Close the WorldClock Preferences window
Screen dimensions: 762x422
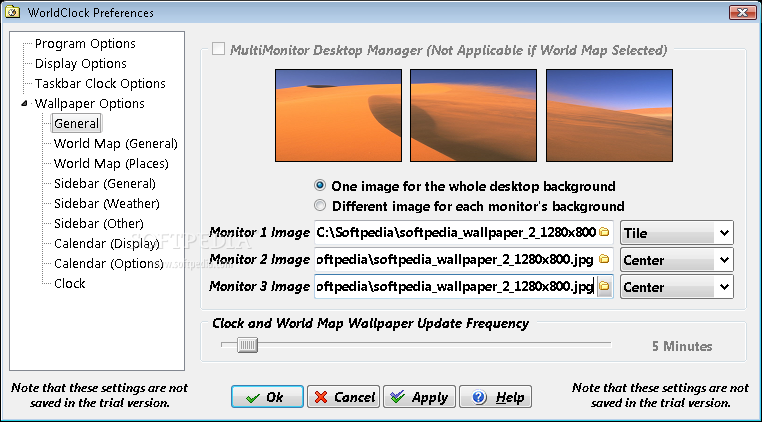pos(743,13)
